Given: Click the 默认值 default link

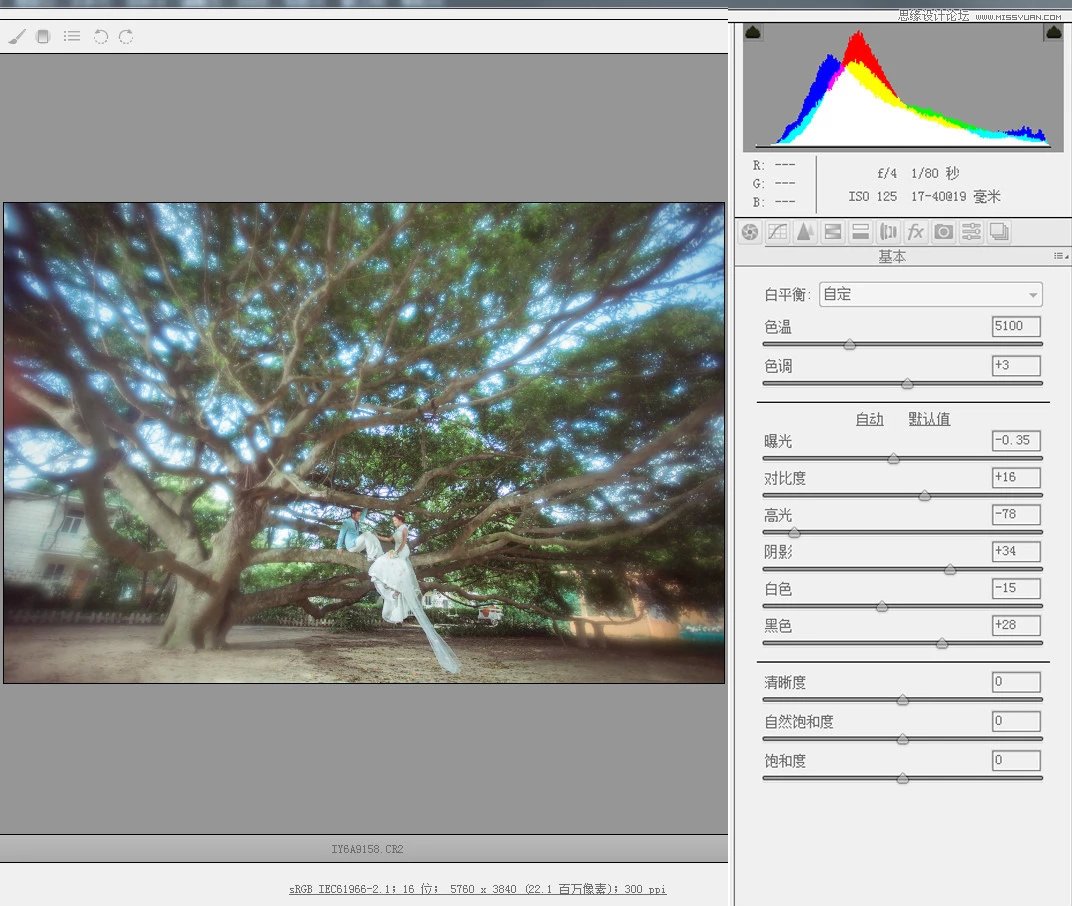Looking at the screenshot, I should 929,418.
